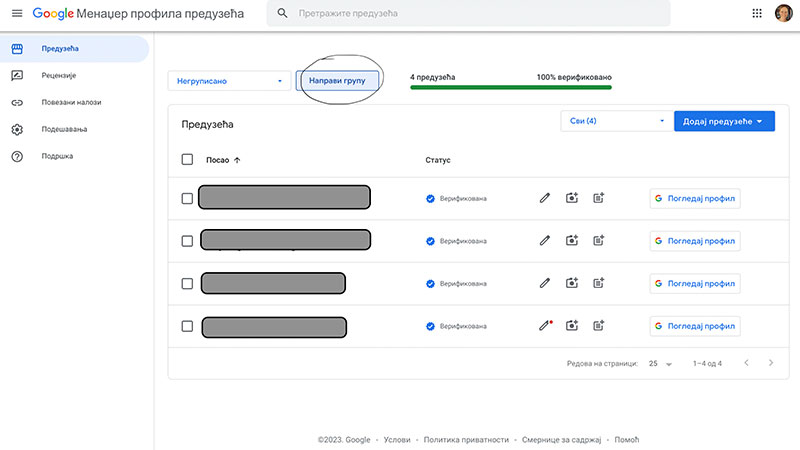Click the Статус column header
This screenshot has width=800, height=450.
tap(438, 160)
